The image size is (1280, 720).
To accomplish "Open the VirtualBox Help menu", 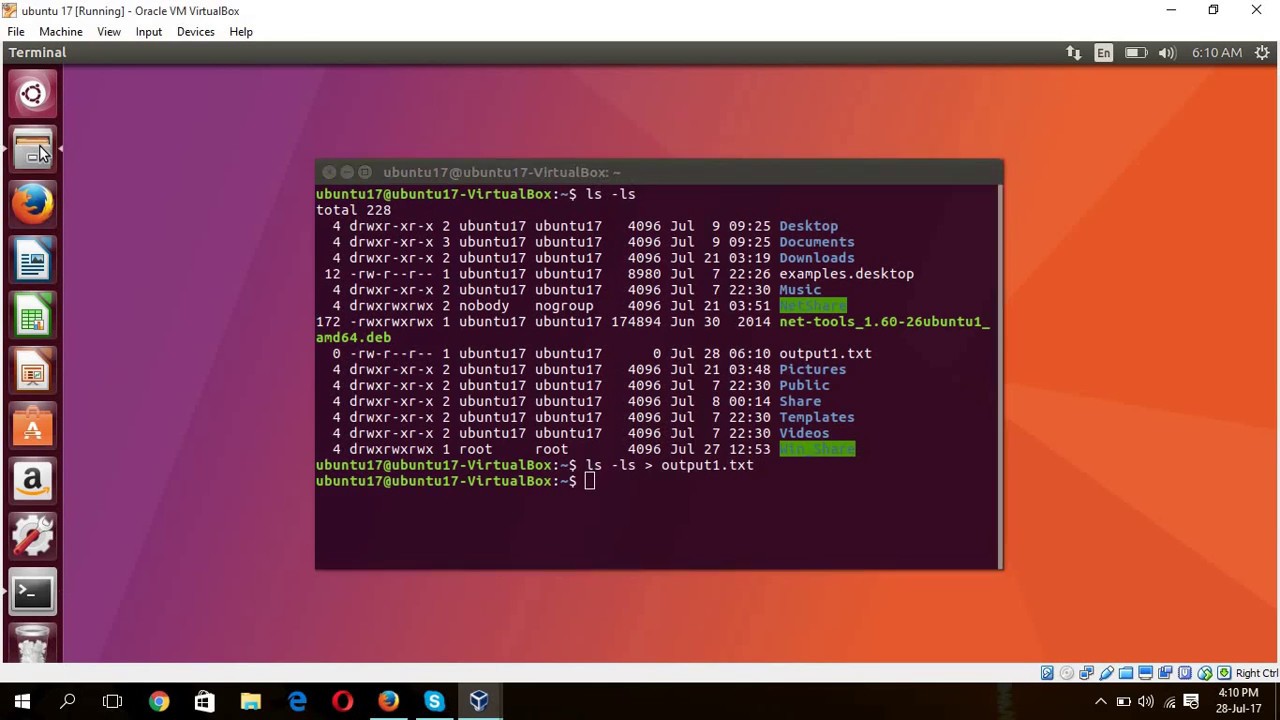I will tap(241, 32).
